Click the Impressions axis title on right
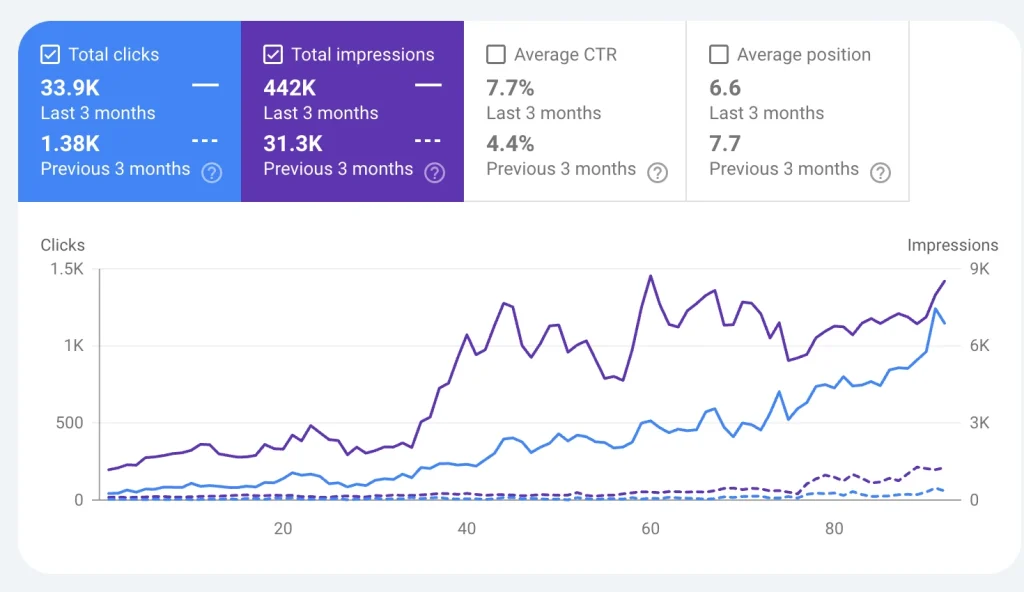The height and width of the screenshot is (592, 1024). [x=952, y=245]
